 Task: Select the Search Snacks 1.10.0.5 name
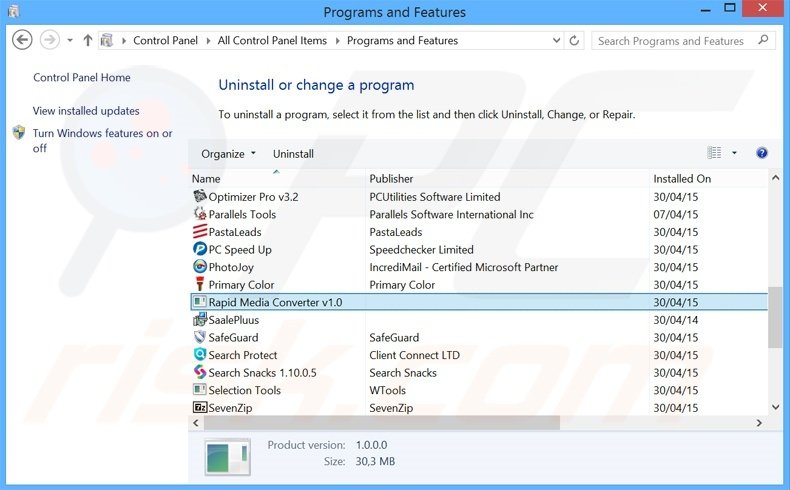[262, 373]
